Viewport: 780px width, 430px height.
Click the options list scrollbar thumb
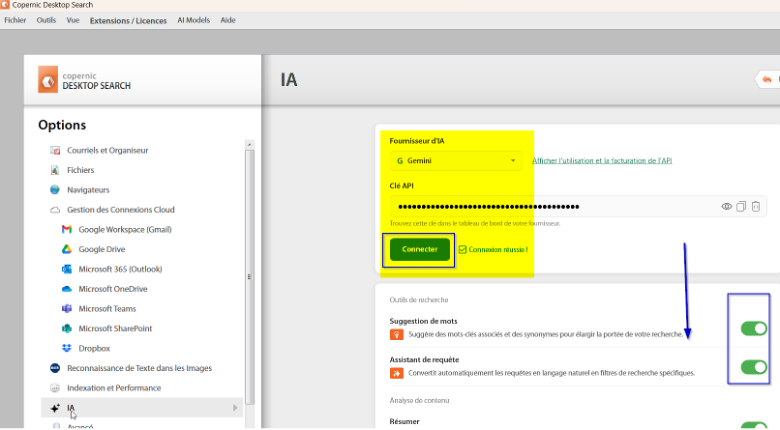point(250,277)
